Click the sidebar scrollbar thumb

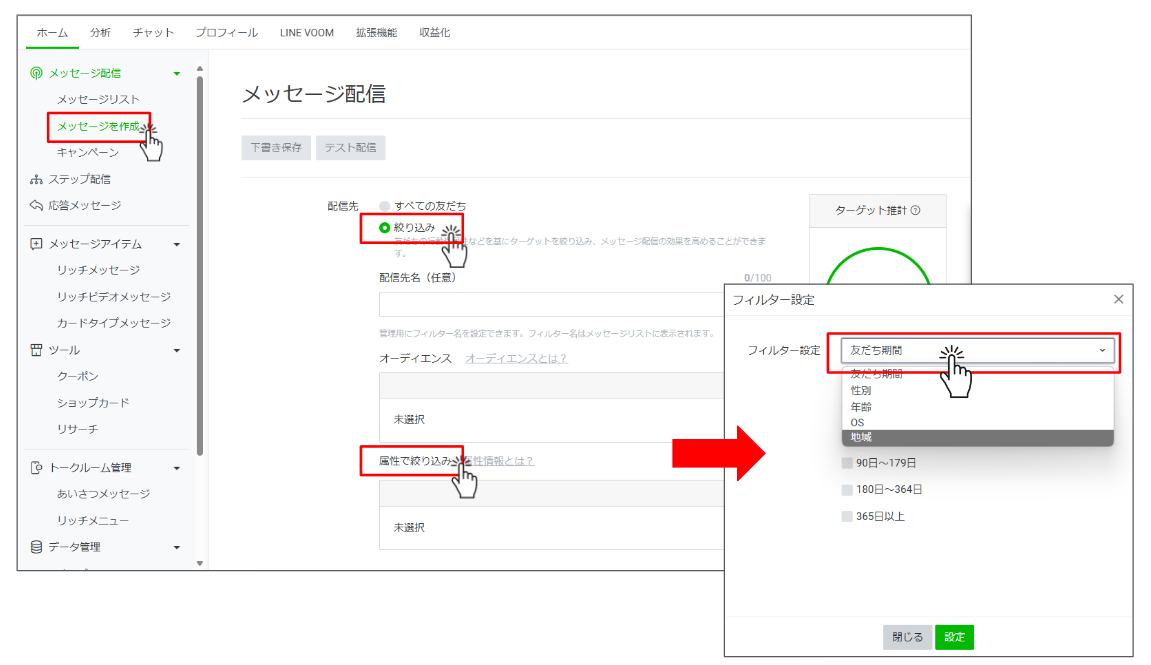200,264
